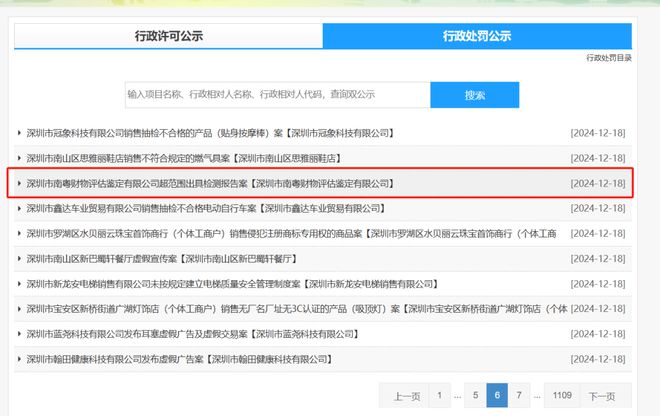This screenshot has height=416, width=660.
Task: Click arrow bullet beside 新龙安电梯 row
Action: [x=19, y=284]
